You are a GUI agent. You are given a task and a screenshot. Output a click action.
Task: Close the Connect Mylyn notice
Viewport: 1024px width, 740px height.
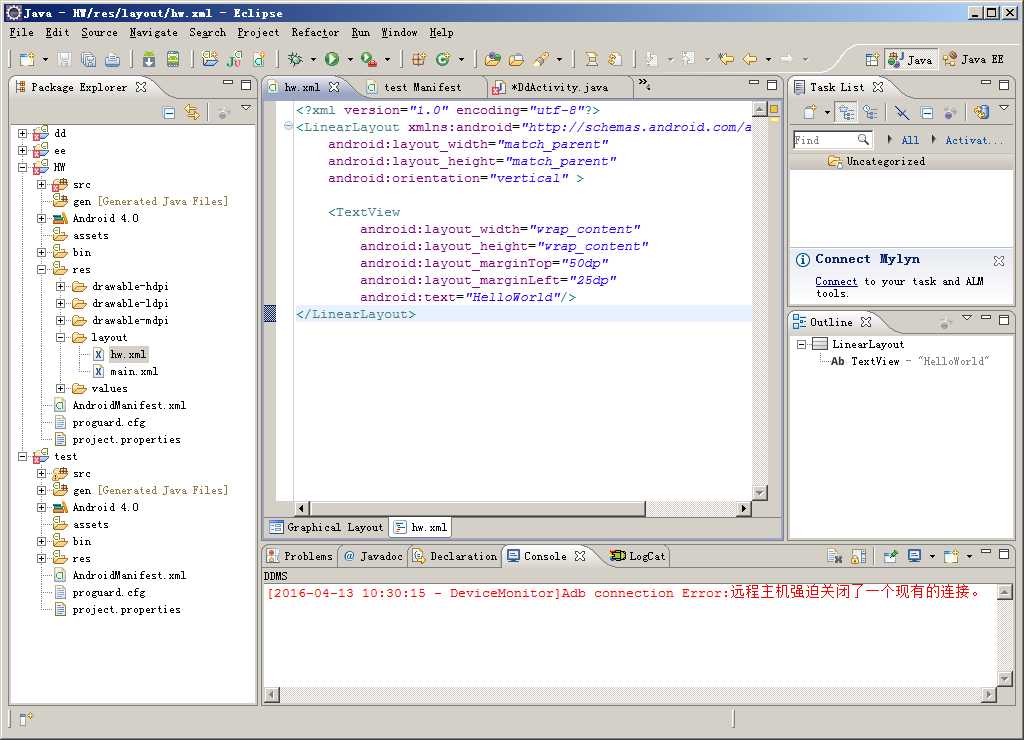tap(999, 261)
